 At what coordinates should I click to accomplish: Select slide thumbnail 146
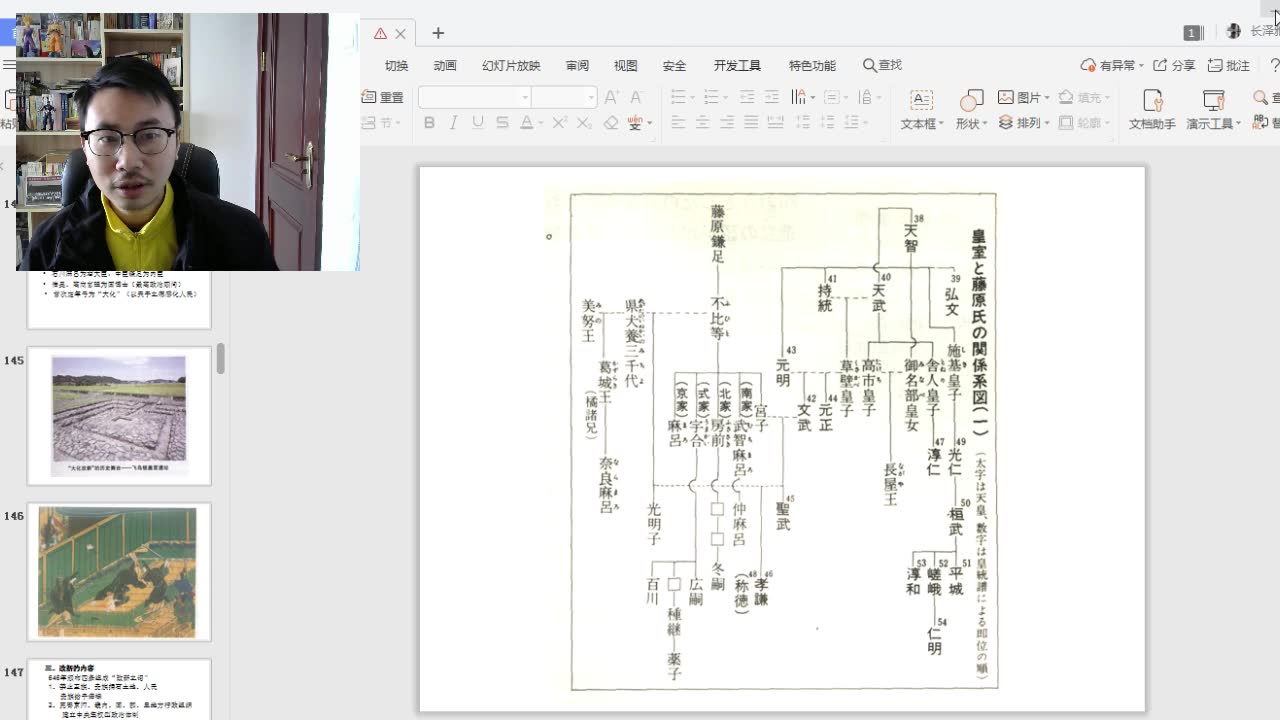click(x=119, y=572)
